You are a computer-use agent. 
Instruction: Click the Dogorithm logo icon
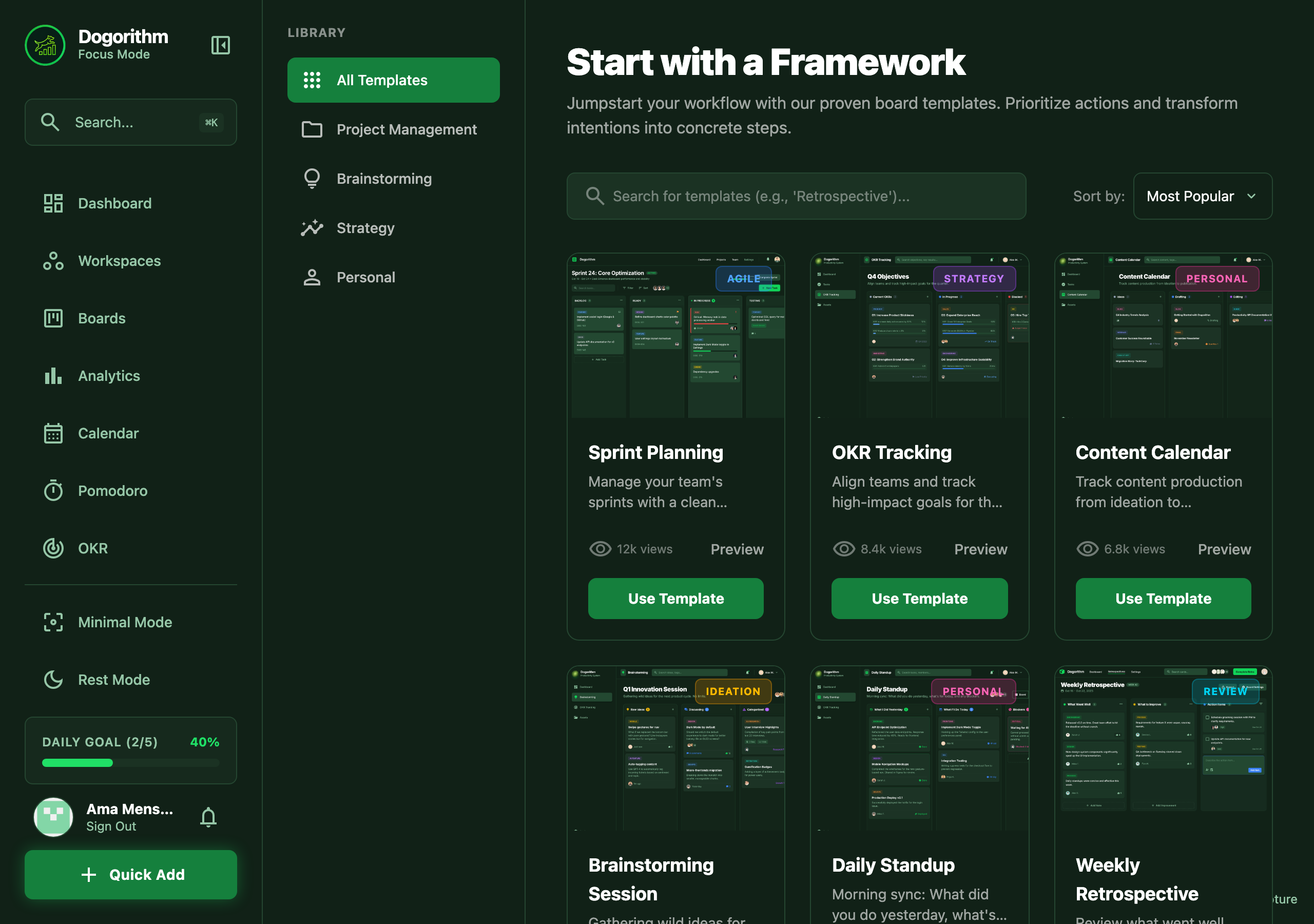(45, 45)
